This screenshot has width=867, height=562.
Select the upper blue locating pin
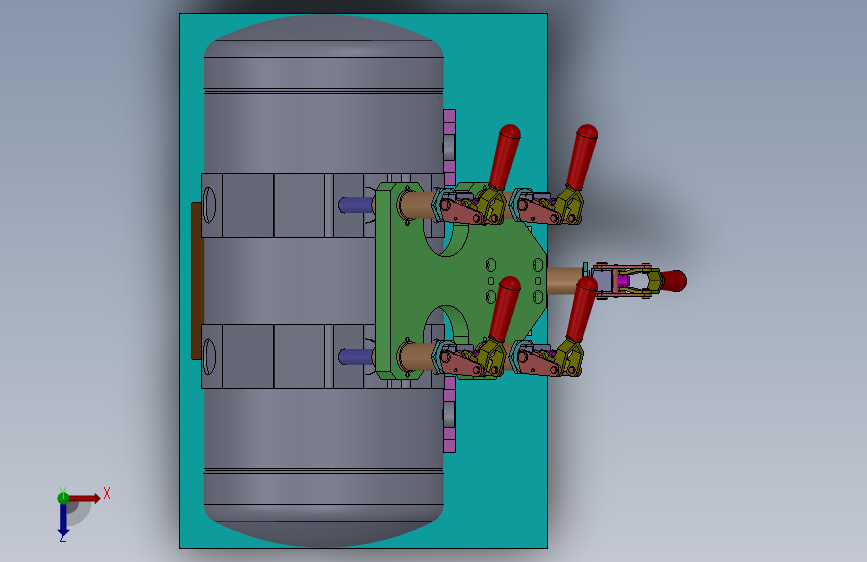355,205
